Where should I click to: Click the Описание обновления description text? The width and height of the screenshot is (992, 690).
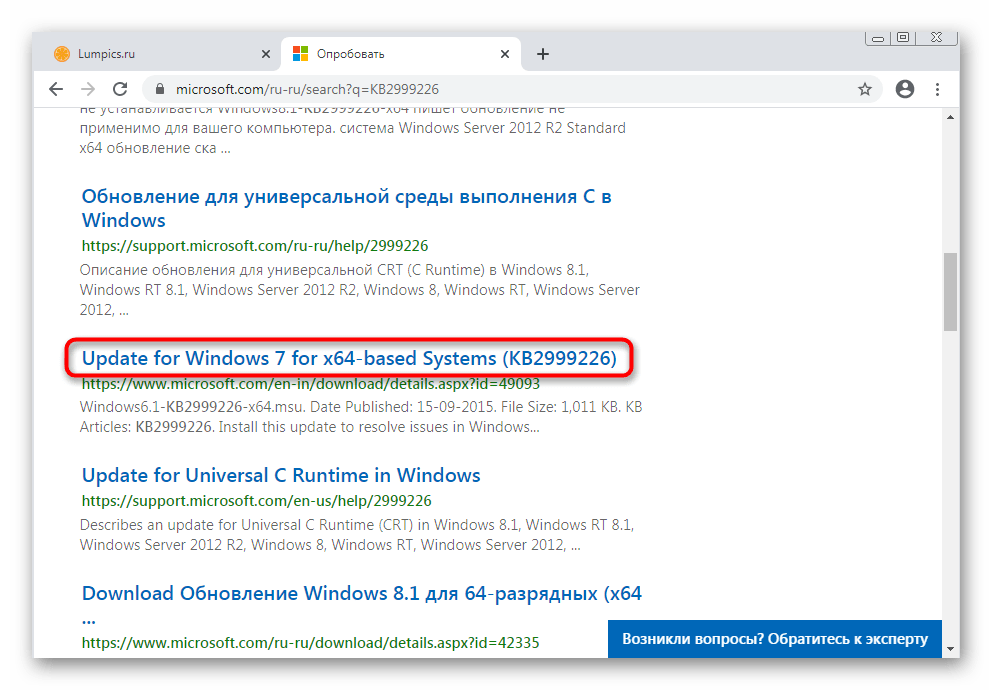tap(359, 290)
